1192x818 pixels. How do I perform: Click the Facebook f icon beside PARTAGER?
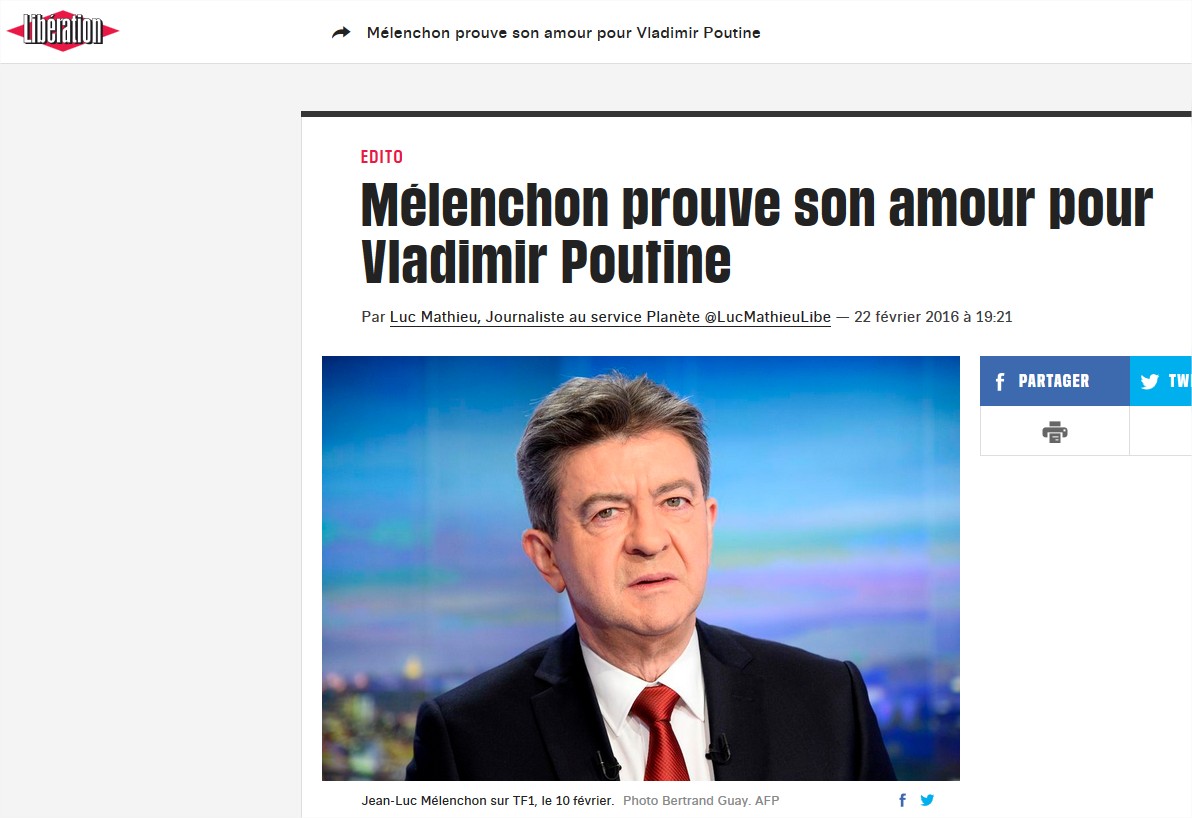coord(1000,381)
